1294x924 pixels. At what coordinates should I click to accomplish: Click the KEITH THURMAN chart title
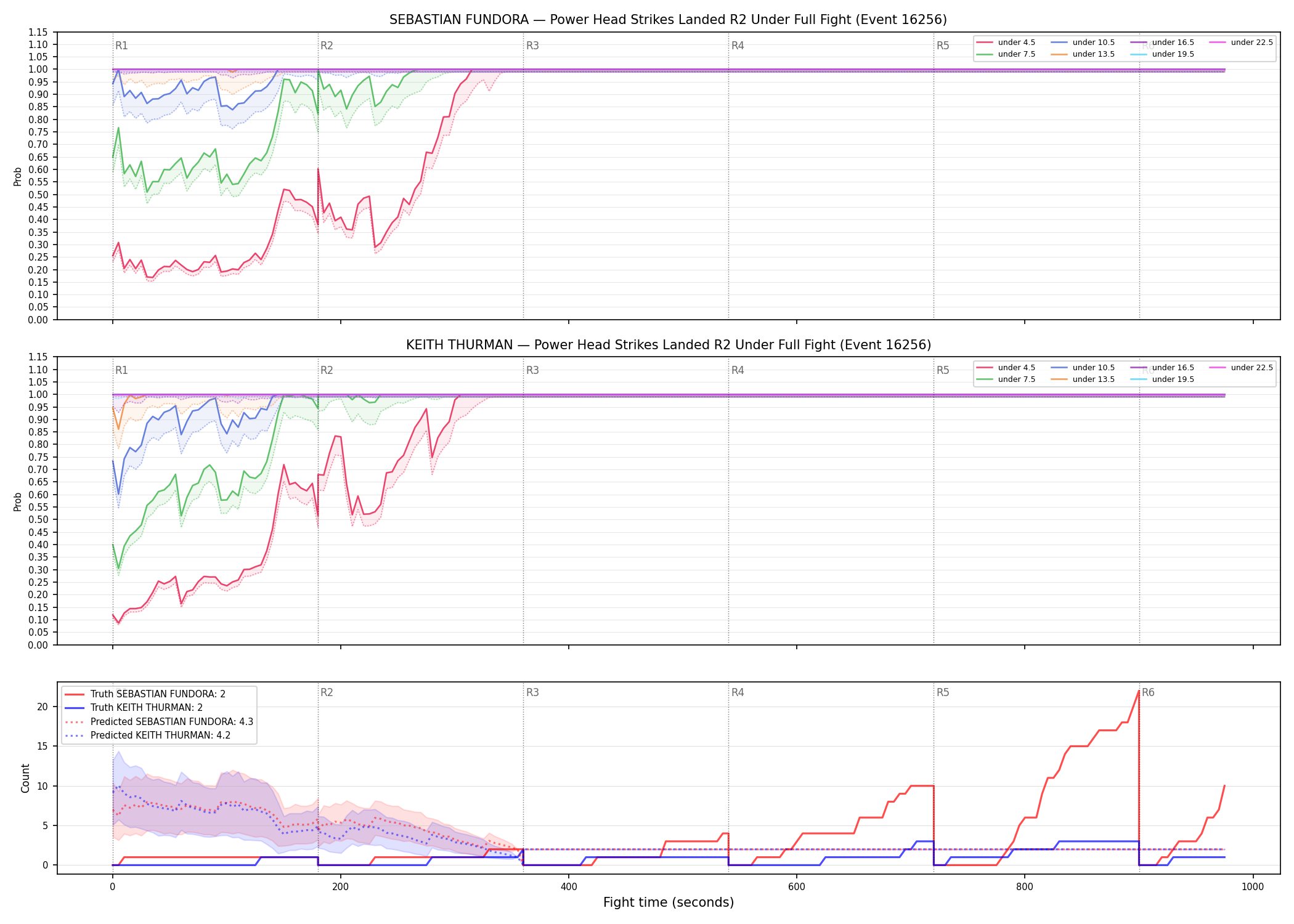[x=668, y=345]
